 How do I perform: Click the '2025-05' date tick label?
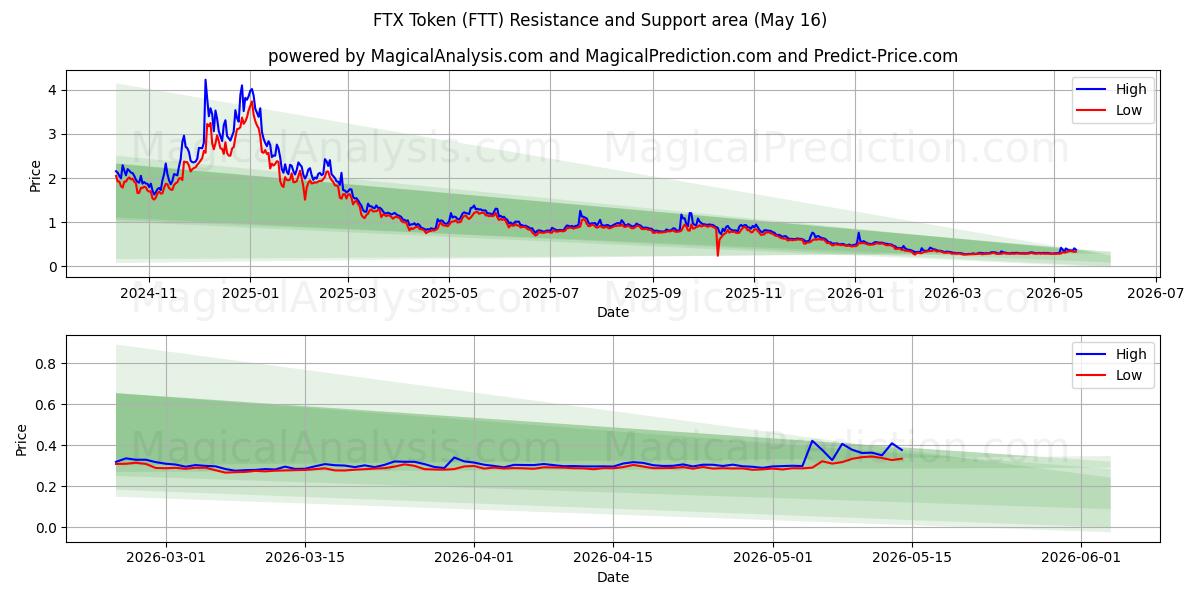449,293
